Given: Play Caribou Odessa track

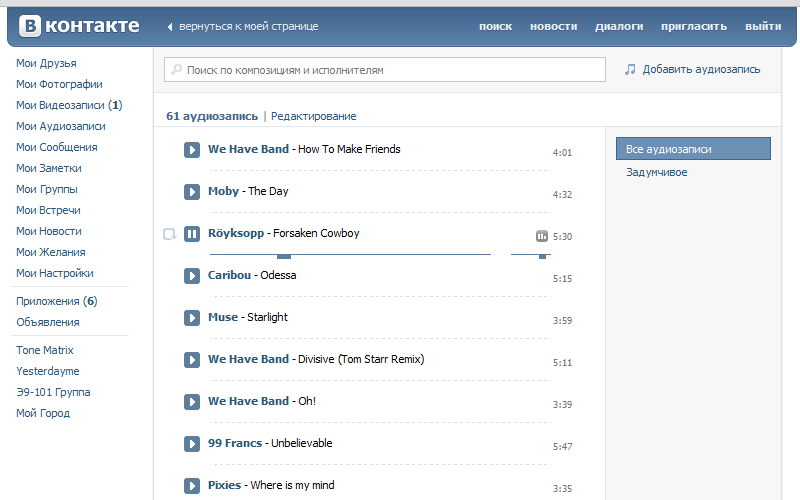Looking at the screenshot, I should [192, 276].
